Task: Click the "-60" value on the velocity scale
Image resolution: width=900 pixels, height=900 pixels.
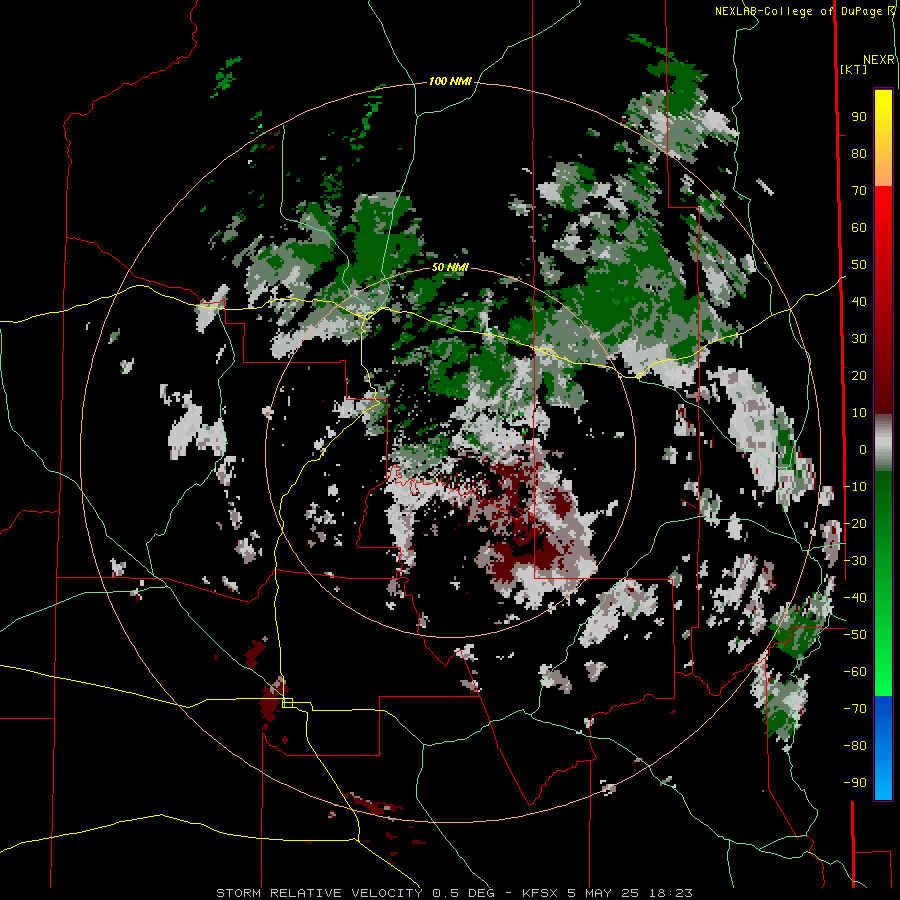Action: pyautogui.click(x=855, y=672)
